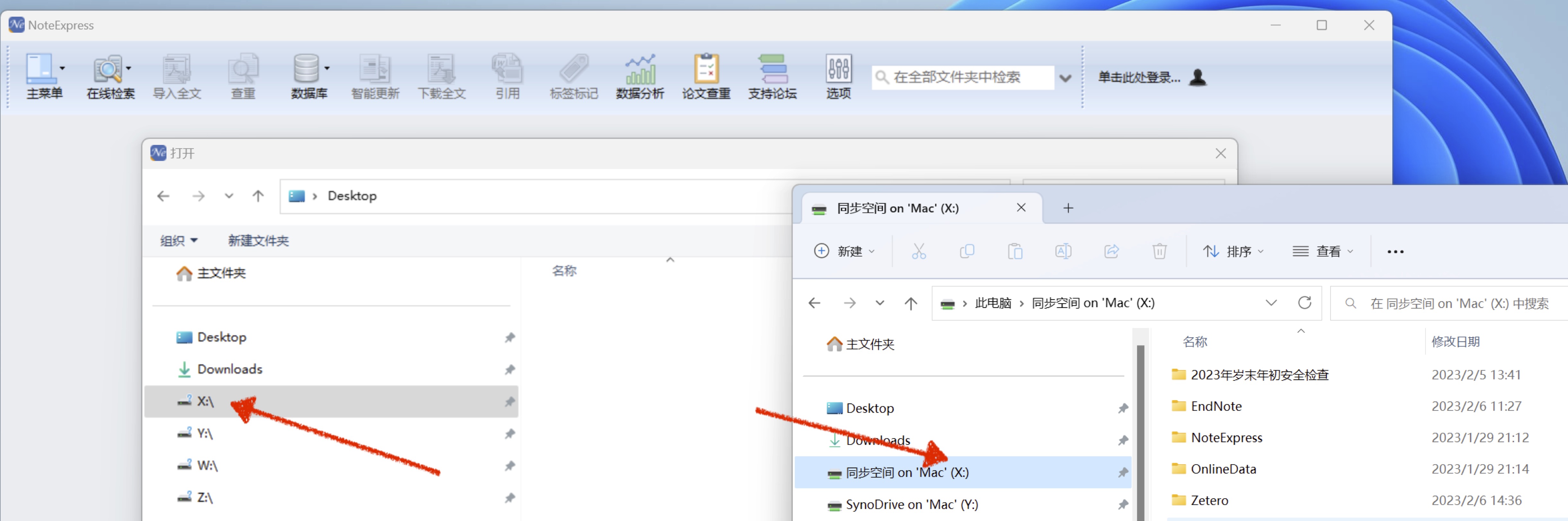Click 下载全文 toolbar icon

(441, 69)
